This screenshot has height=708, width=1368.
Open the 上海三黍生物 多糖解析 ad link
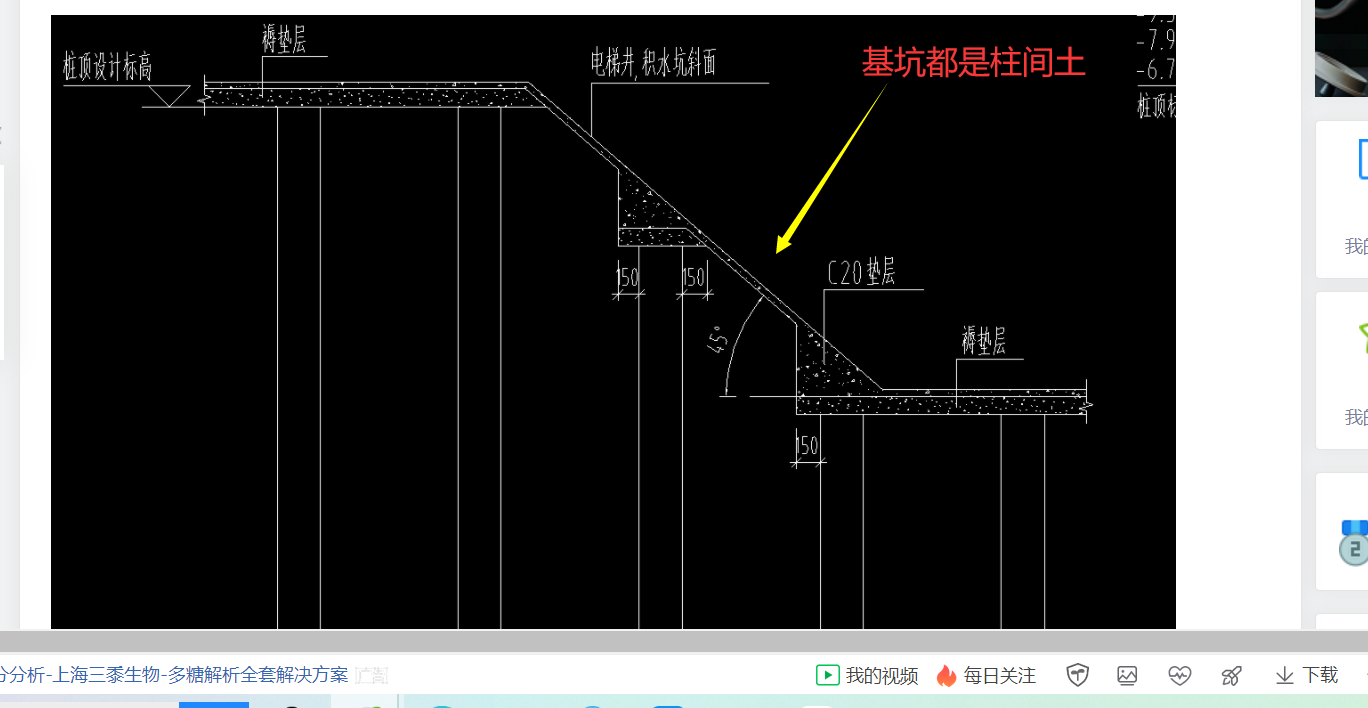tap(174, 675)
